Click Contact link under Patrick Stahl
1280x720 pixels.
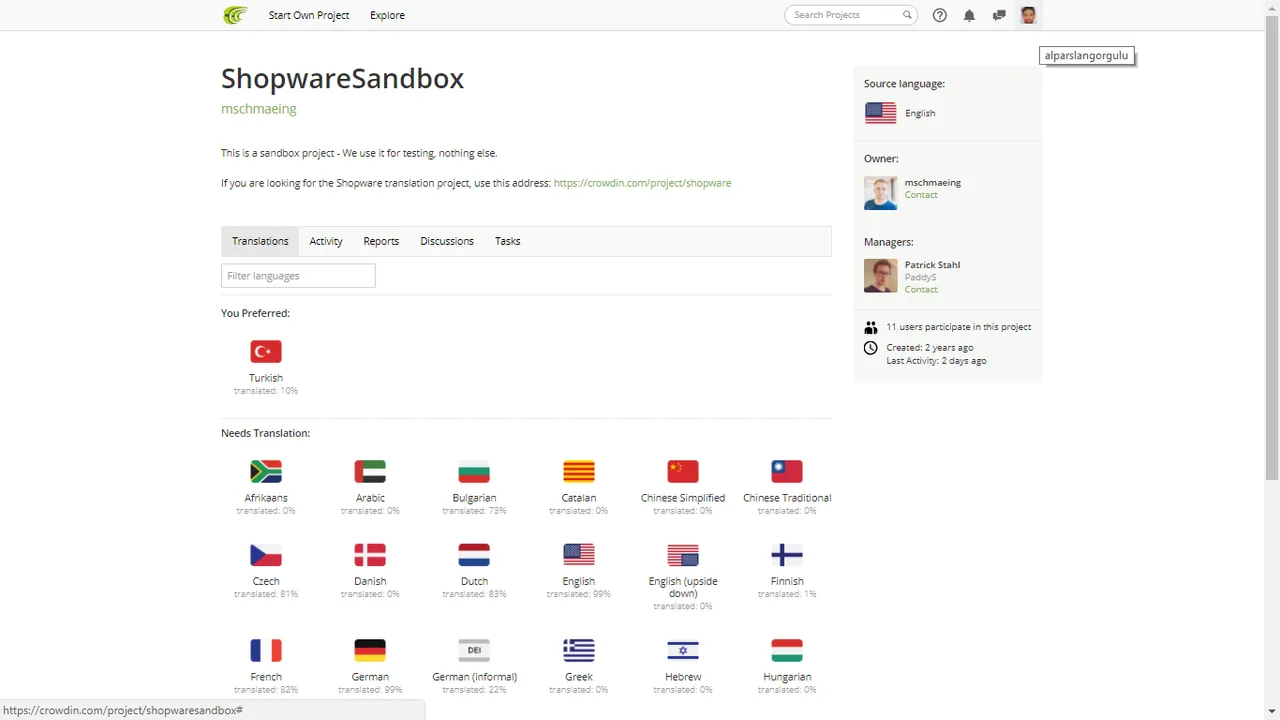click(x=921, y=290)
